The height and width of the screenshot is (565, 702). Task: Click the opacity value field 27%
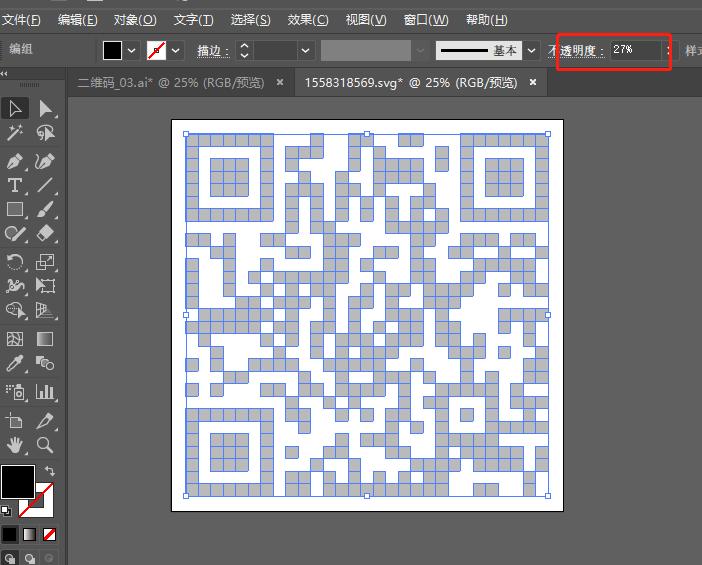636,50
